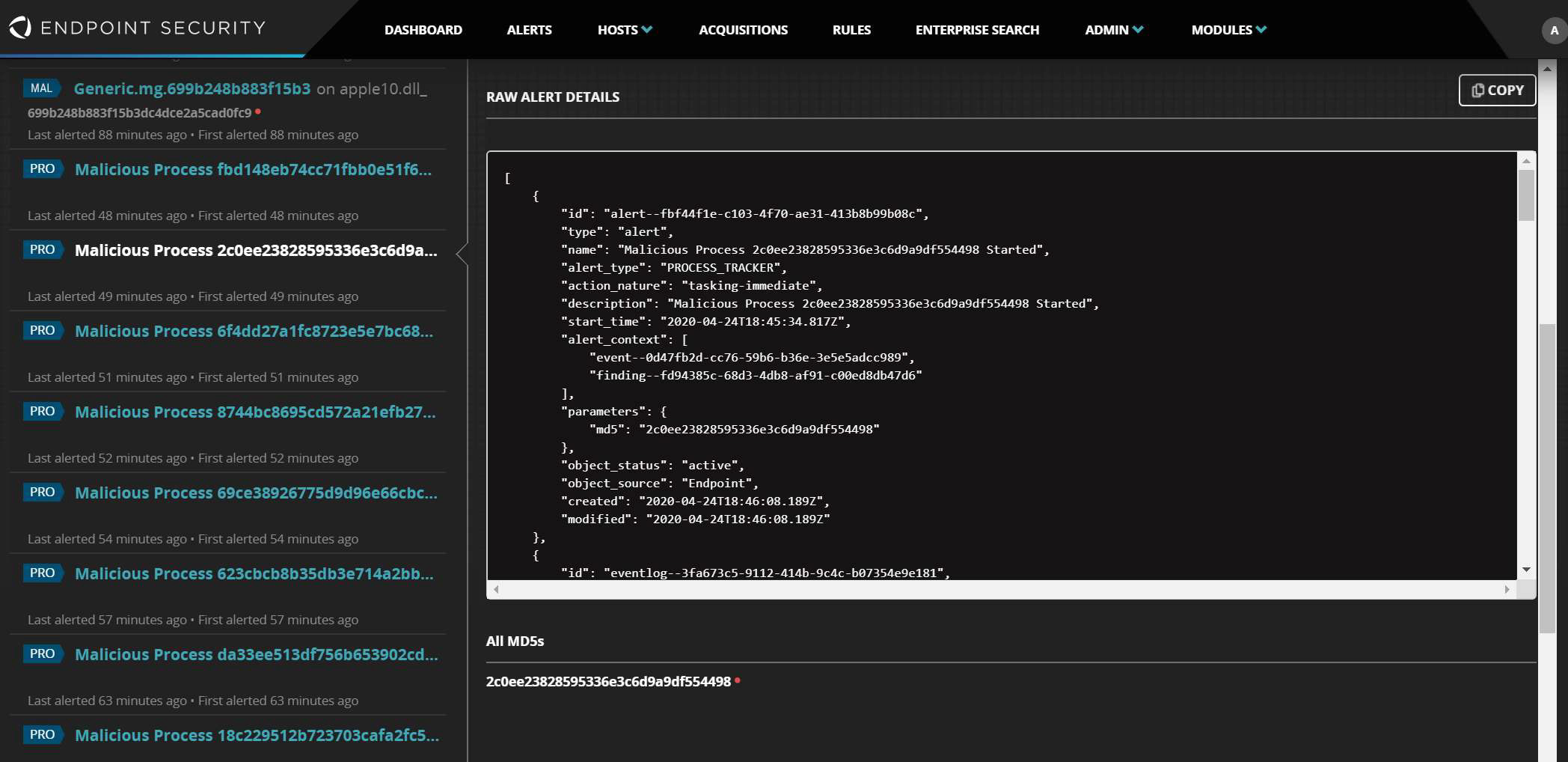Click the 699b248b883f15b3dc4dce2a5cad0fc9 hash text
This screenshot has height=762, width=1568.
coord(139,113)
